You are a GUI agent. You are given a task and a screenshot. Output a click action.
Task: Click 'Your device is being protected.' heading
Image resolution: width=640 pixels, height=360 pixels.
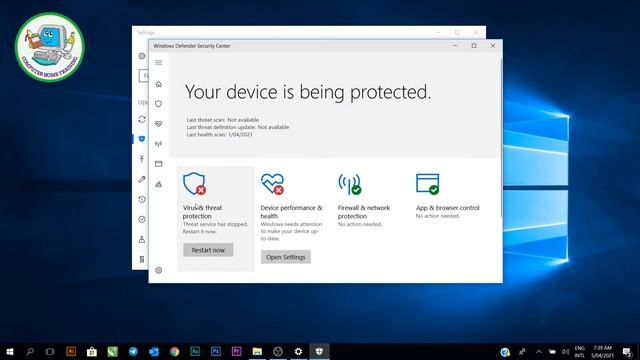(x=308, y=92)
